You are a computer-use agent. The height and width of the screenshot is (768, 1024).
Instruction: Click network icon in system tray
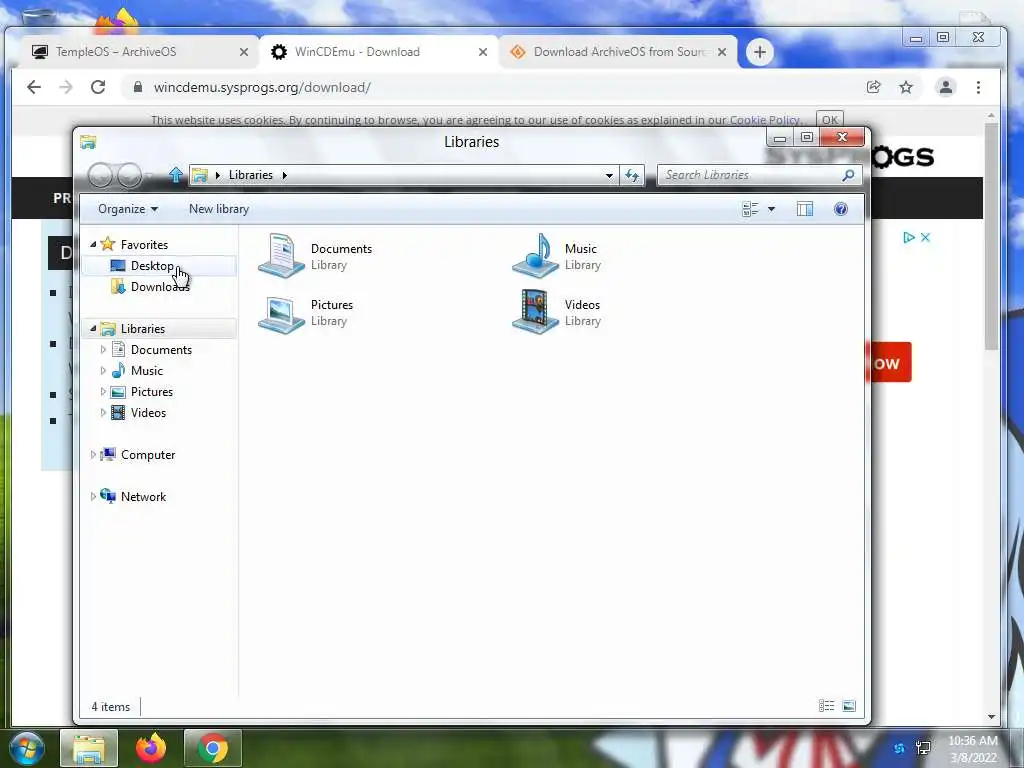923,748
